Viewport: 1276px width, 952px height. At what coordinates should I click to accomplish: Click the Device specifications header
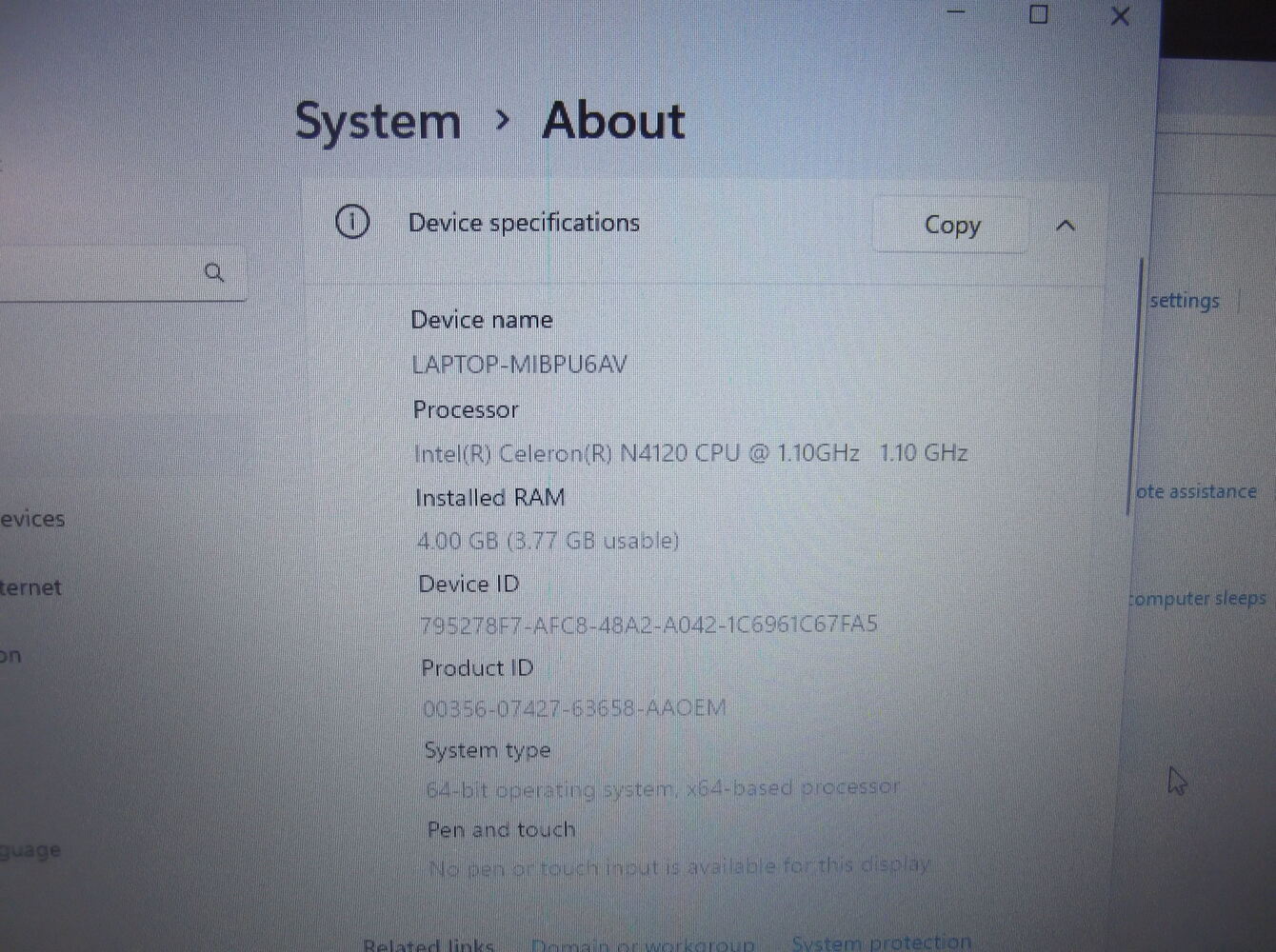tap(524, 223)
